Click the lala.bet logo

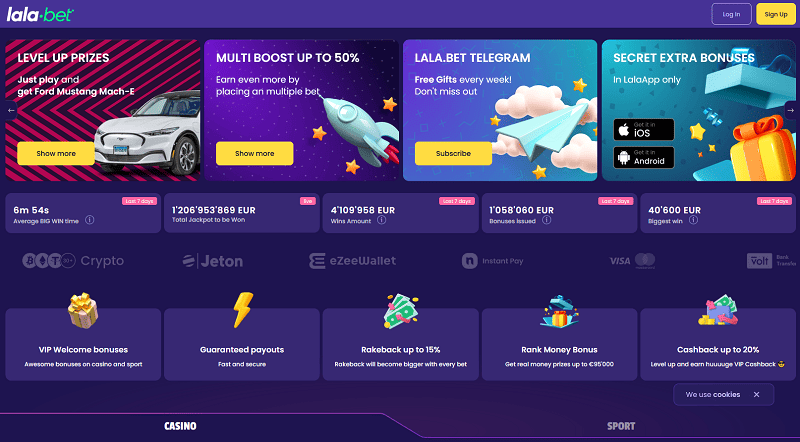click(40, 14)
